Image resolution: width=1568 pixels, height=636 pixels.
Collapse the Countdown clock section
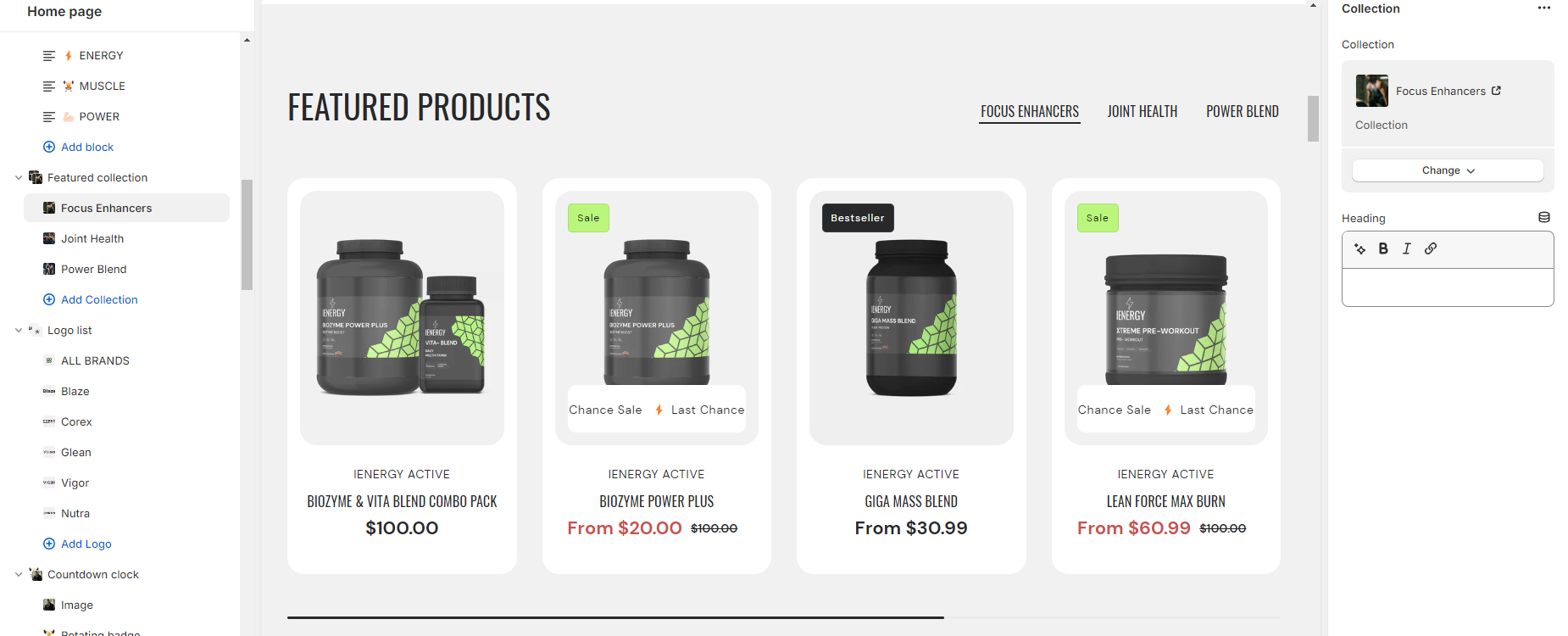[x=19, y=574]
